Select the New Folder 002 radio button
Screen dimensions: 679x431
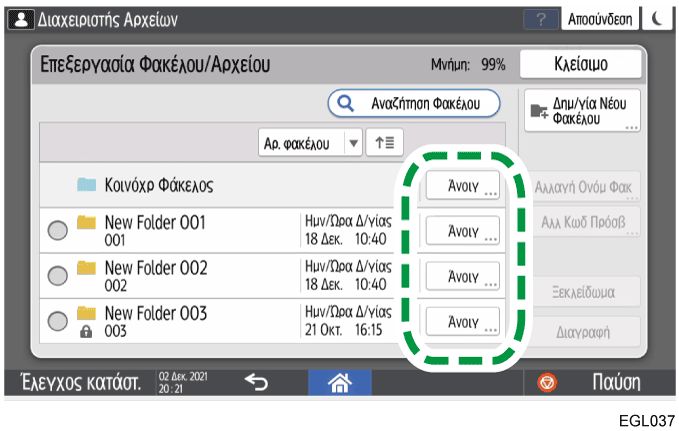(x=58, y=275)
